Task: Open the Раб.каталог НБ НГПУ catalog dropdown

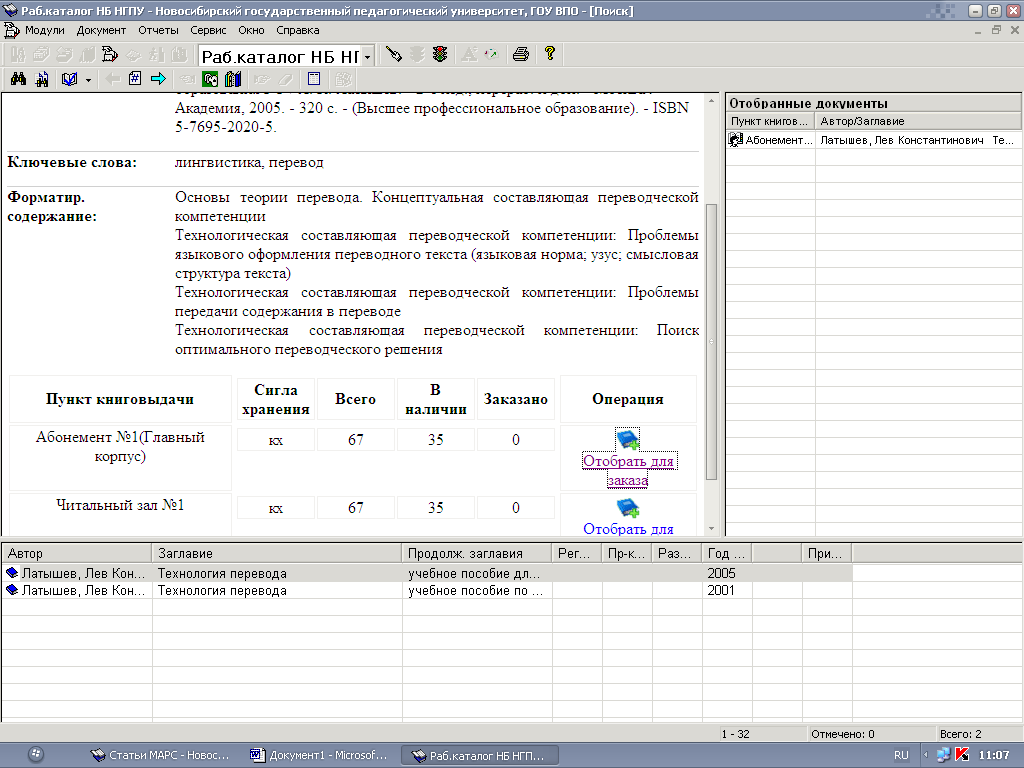Action: point(368,57)
